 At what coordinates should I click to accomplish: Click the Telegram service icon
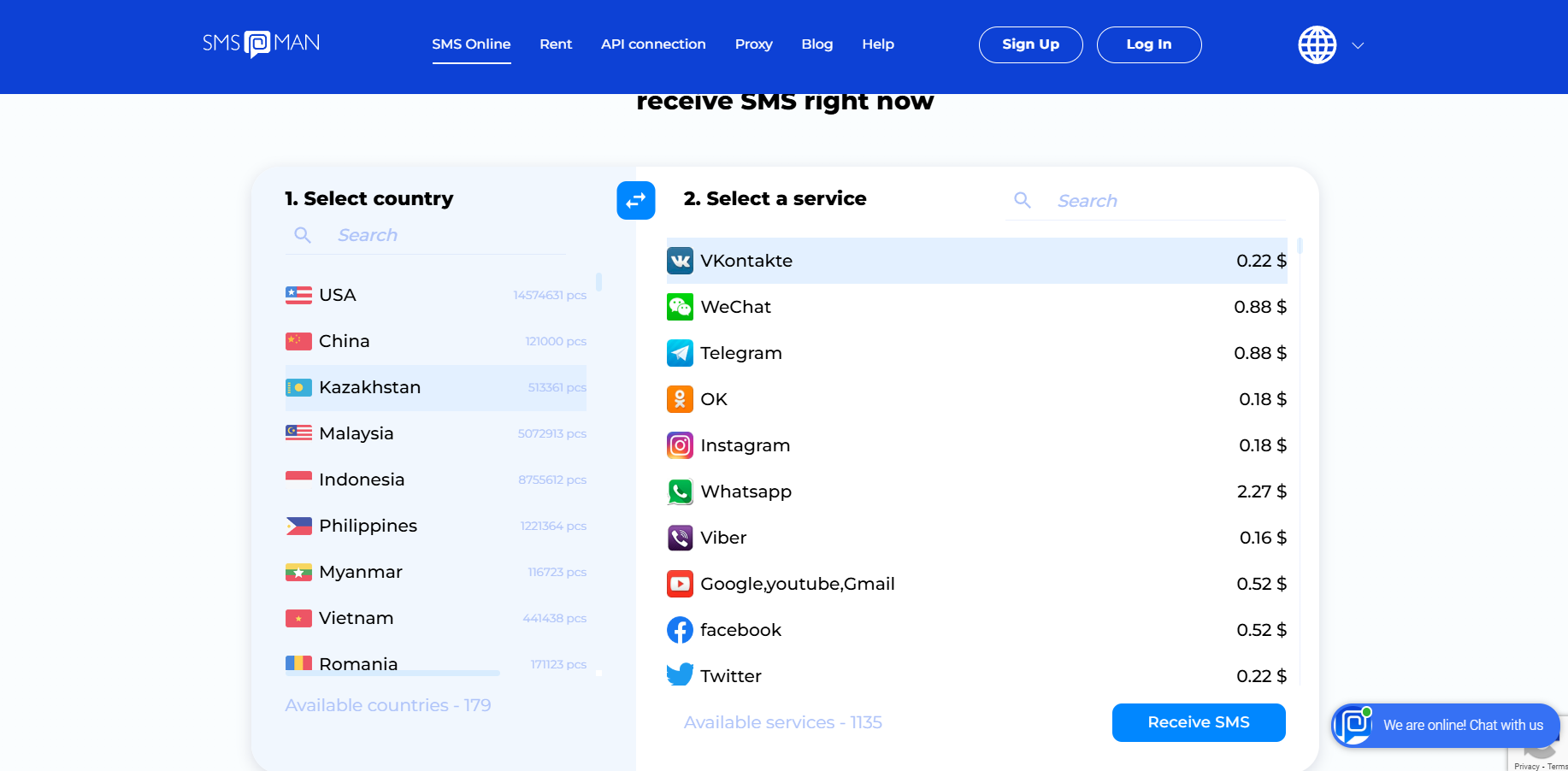click(x=681, y=353)
